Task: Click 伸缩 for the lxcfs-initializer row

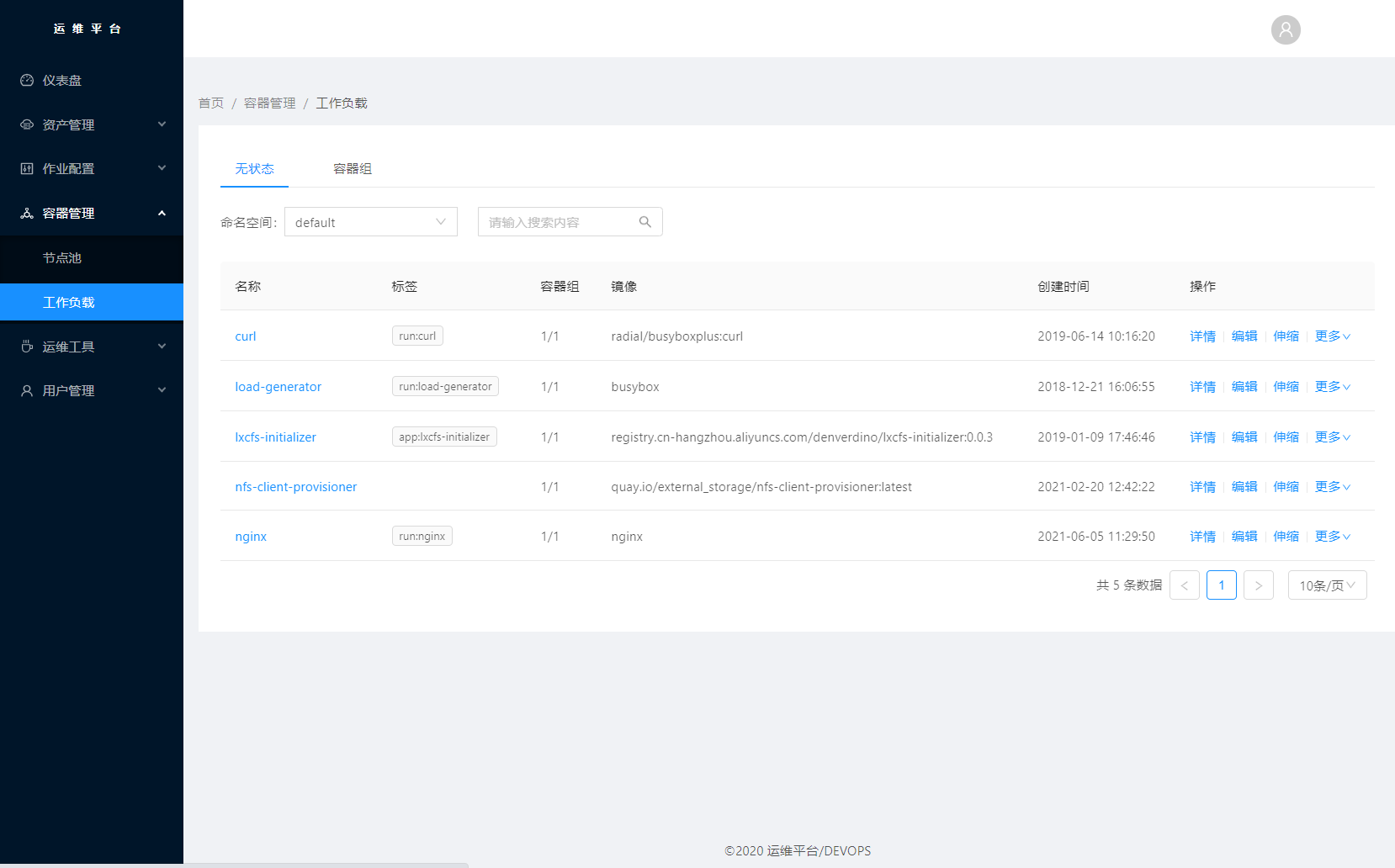Action: point(1286,437)
